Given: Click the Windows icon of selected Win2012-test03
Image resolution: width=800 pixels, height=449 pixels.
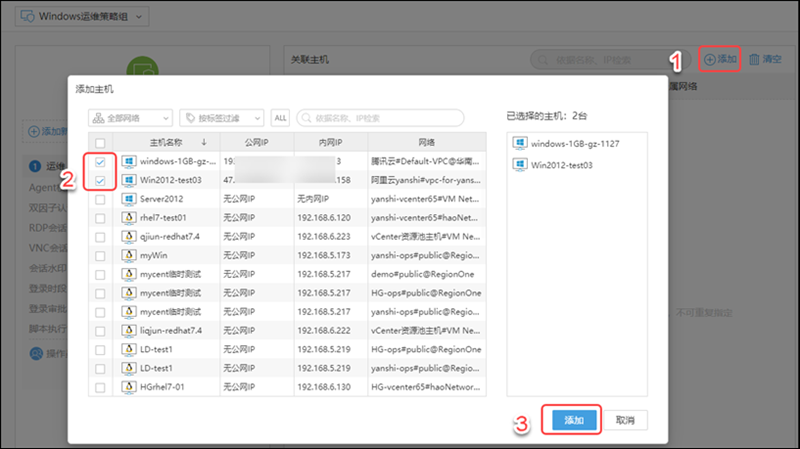Looking at the screenshot, I should point(519,165).
